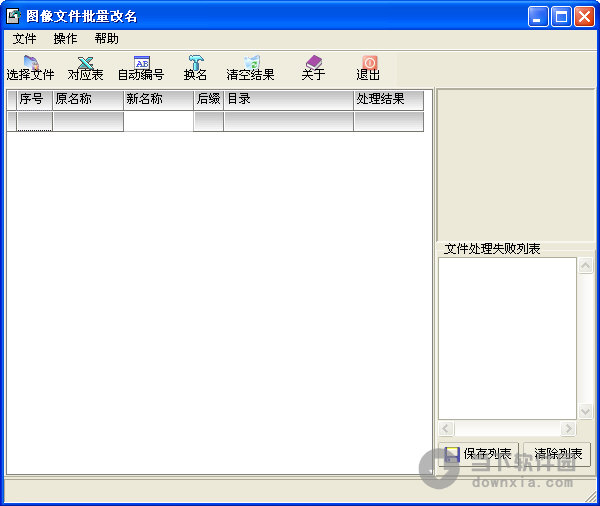Click the app icon in title bar
Screen dimensions: 600x506
(x=14, y=16)
